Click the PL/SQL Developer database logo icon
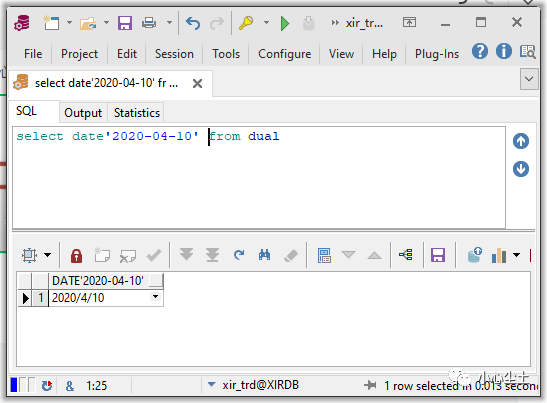Viewport: 547px width, 403px height. click(x=22, y=23)
